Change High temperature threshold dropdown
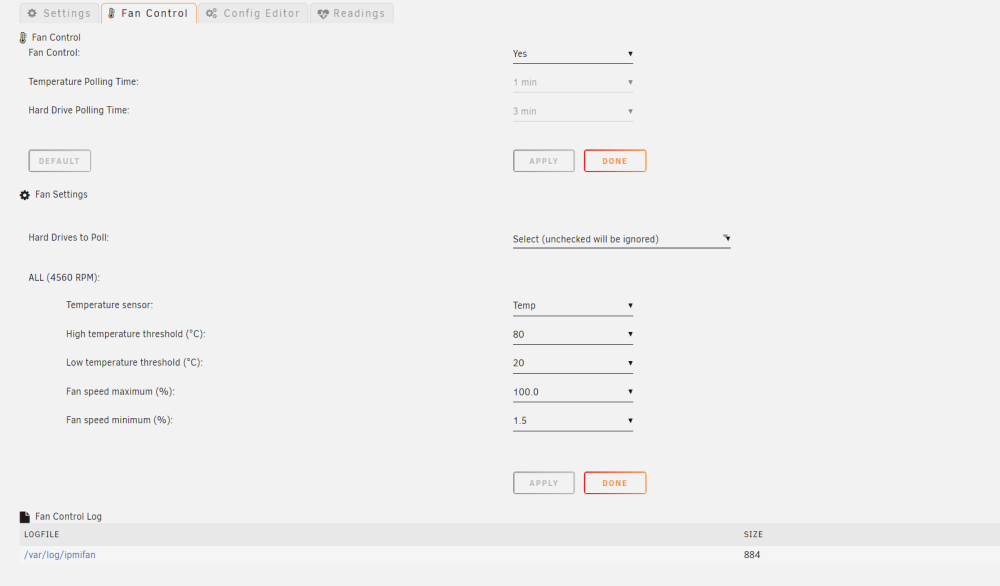 573,334
